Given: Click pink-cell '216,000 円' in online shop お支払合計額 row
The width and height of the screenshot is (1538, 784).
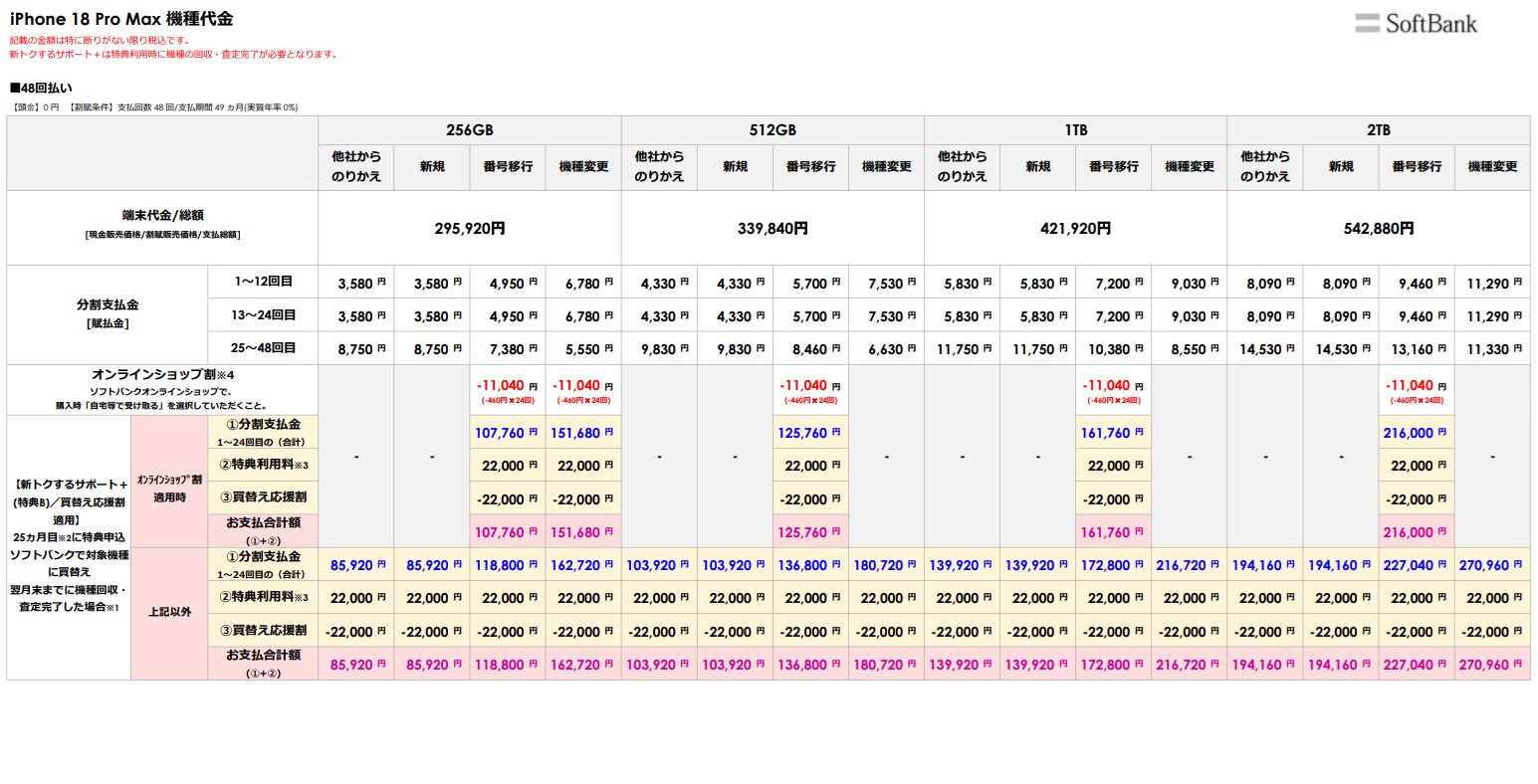Looking at the screenshot, I should click(x=1416, y=533).
